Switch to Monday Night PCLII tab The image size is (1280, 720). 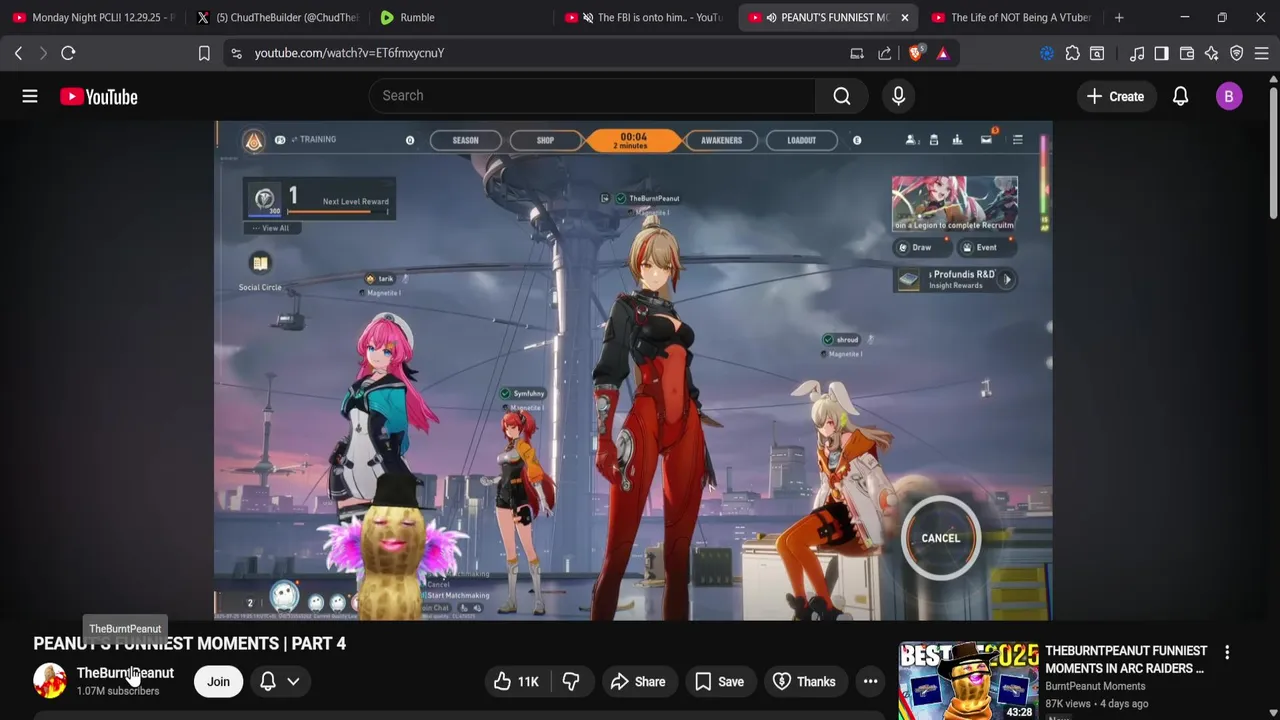point(92,17)
